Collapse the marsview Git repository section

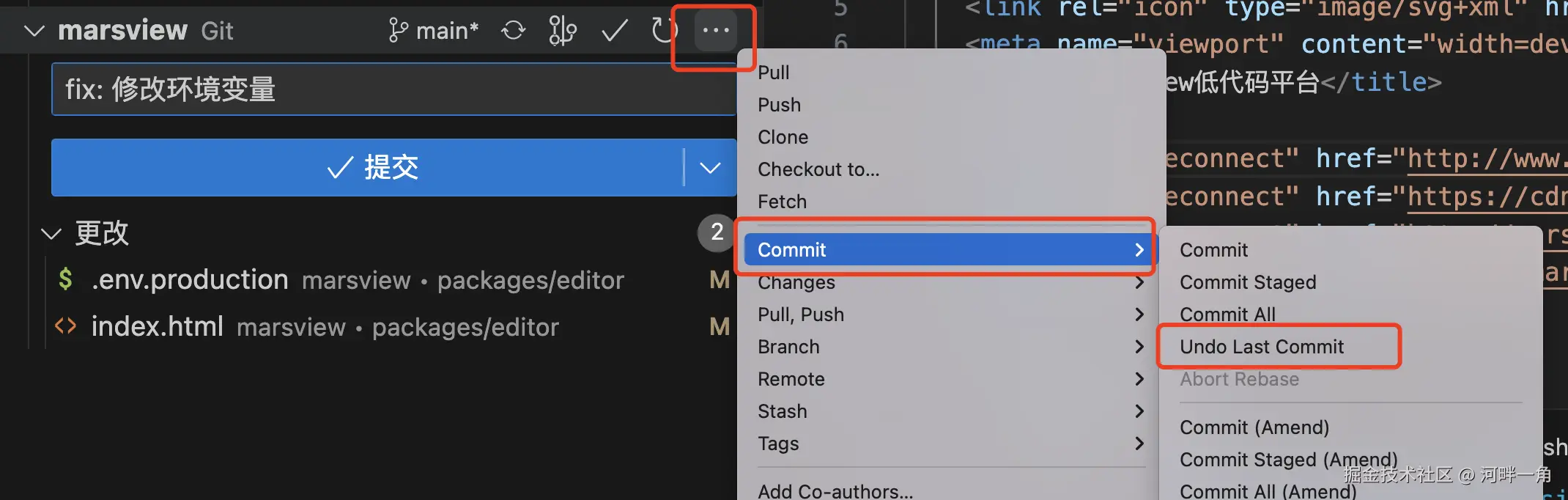click(x=34, y=31)
